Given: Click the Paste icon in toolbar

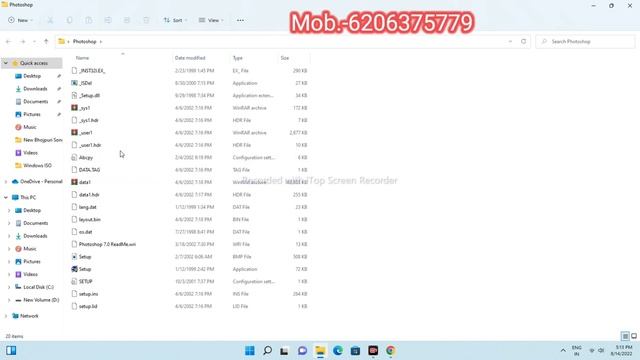Looking at the screenshot, I should 89,20.
